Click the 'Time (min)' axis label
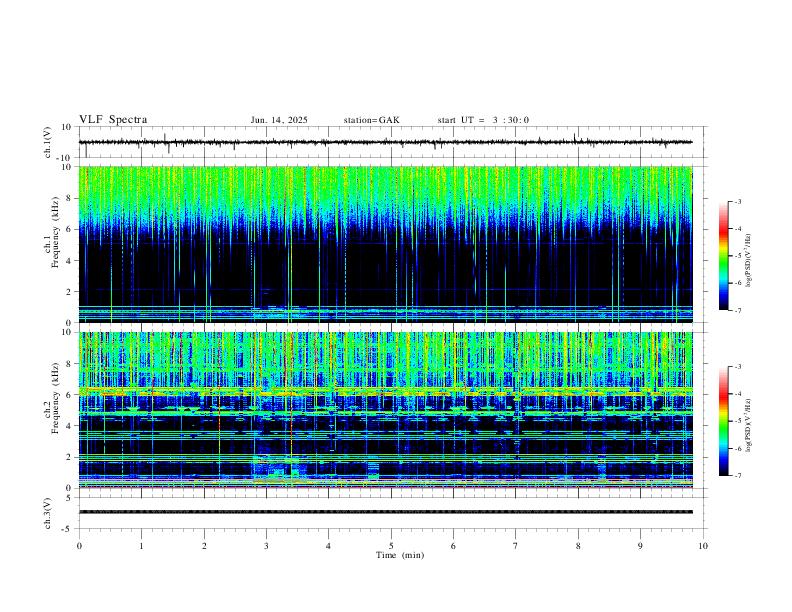Viewport: 792px width, 612px height. [400, 555]
